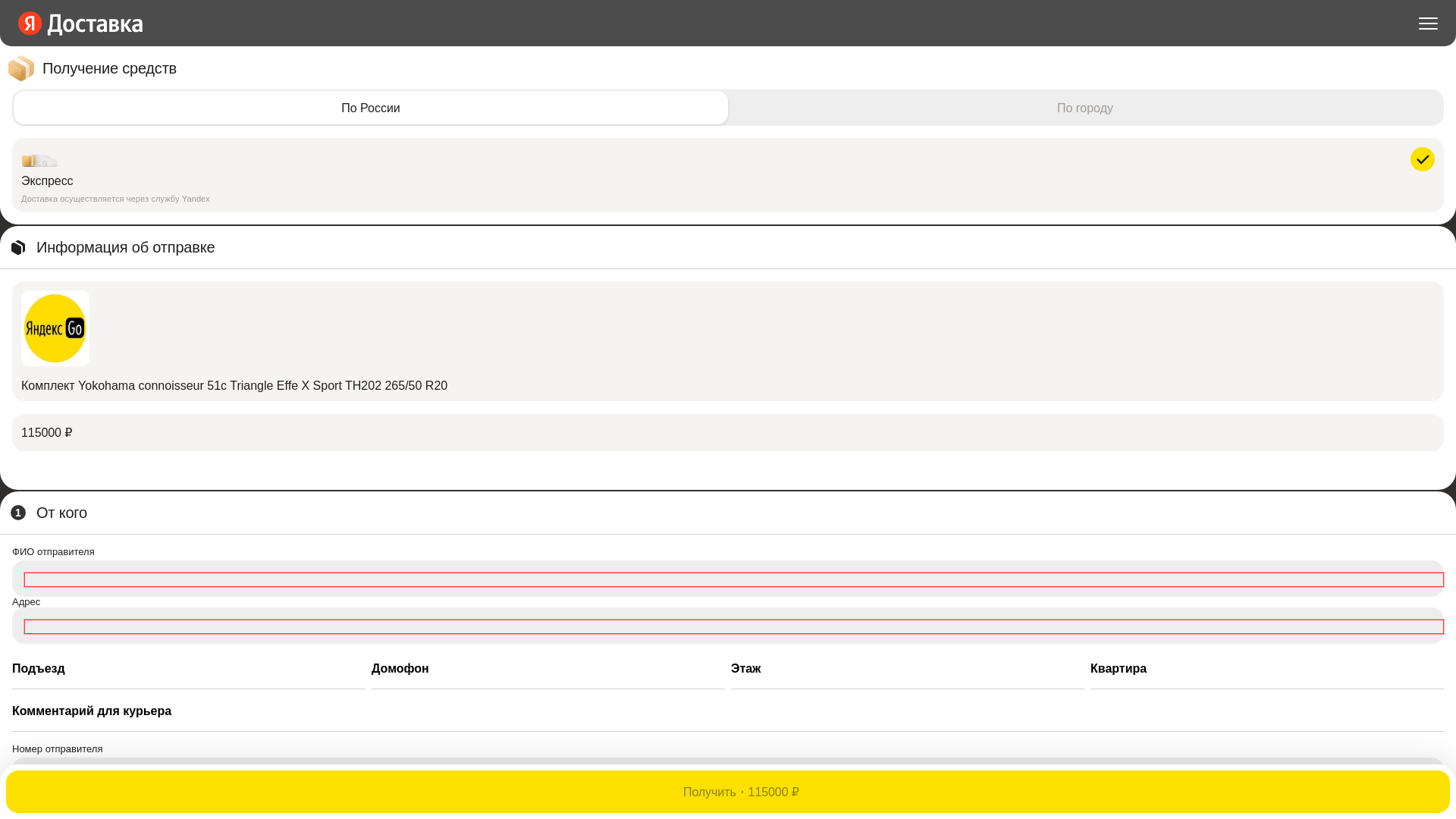The image size is (1456, 819).
Task: Switch to the По городу tab
Action: point(1085,108)
